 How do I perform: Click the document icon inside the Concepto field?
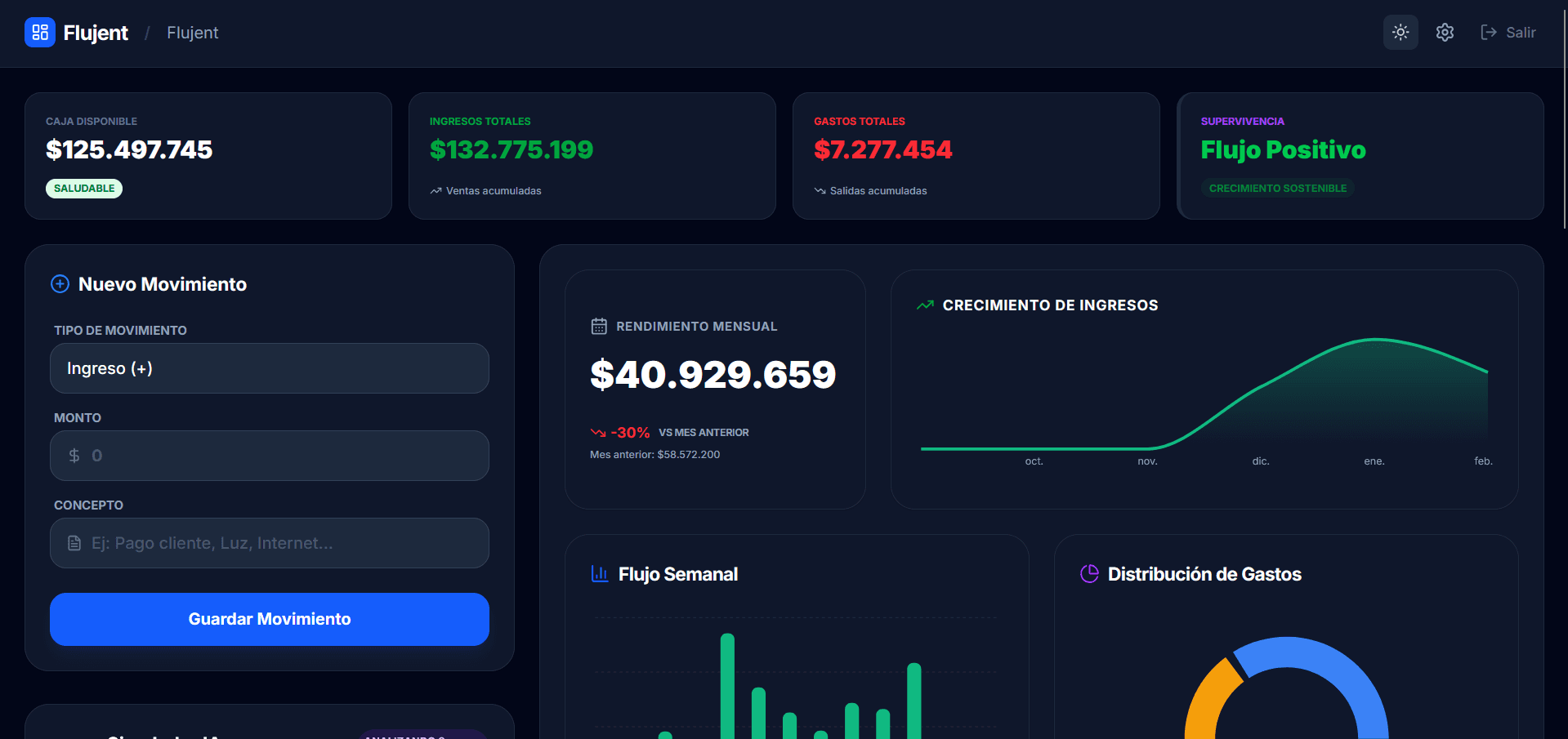[74, 542]
